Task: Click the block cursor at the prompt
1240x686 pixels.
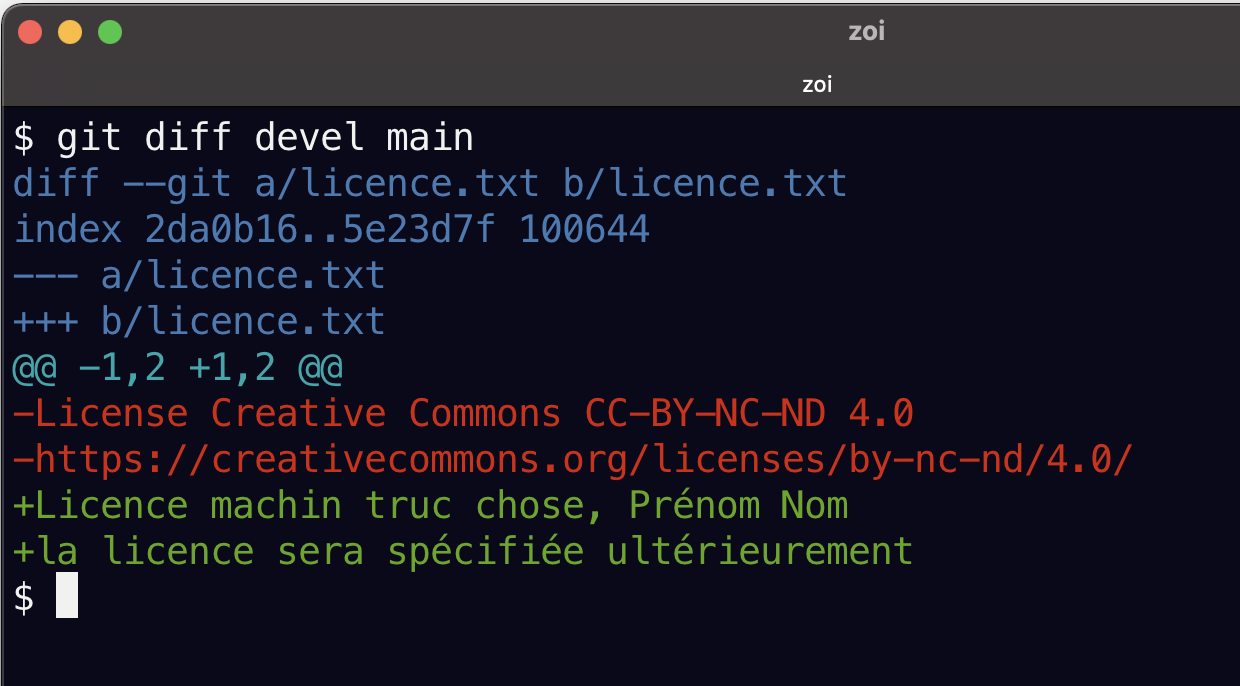Action: (x=67, y=597)
